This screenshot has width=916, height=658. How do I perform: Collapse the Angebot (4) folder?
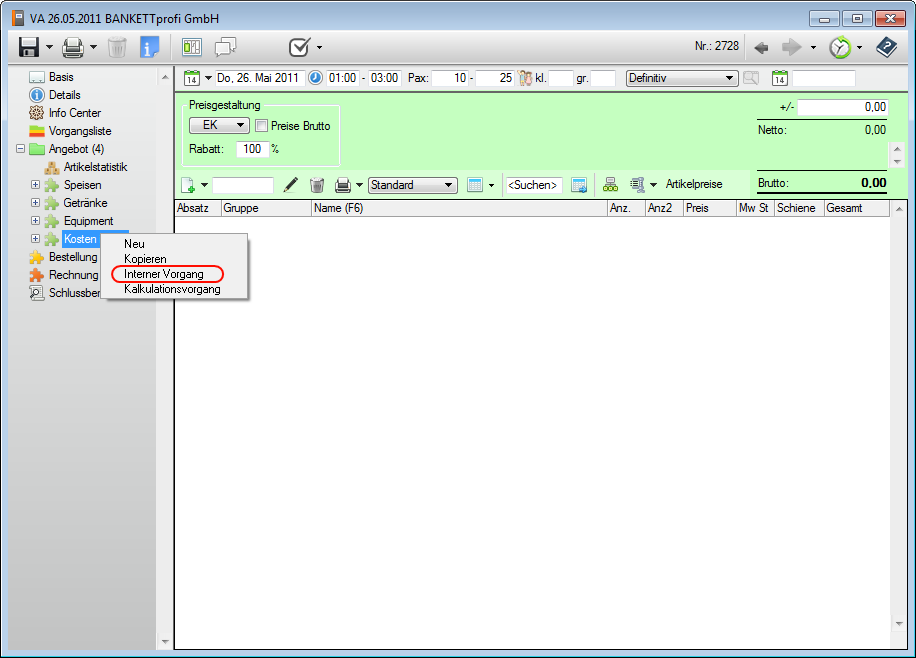coord(20,149)
